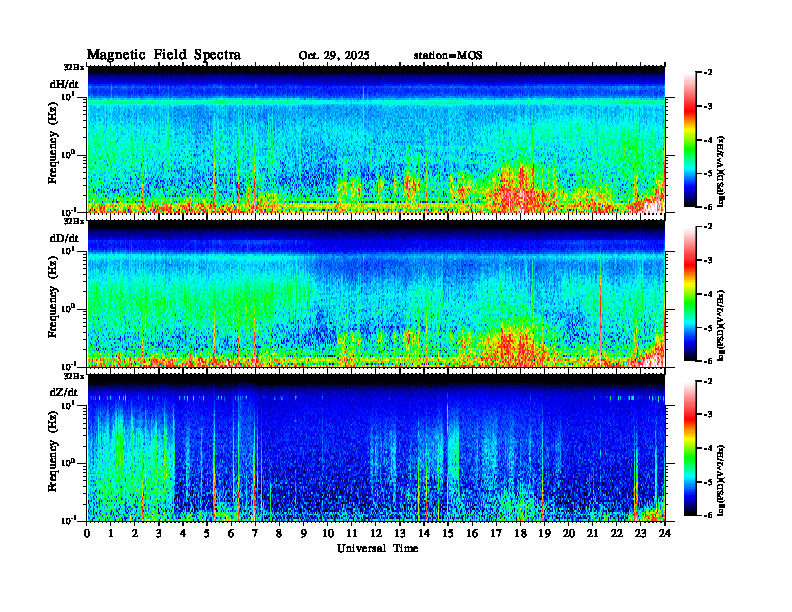Viewport: 792px width, 612px height.
Task: Click hour '15' on the time axis
Action: pyautogui.click(x=448, y=534)
